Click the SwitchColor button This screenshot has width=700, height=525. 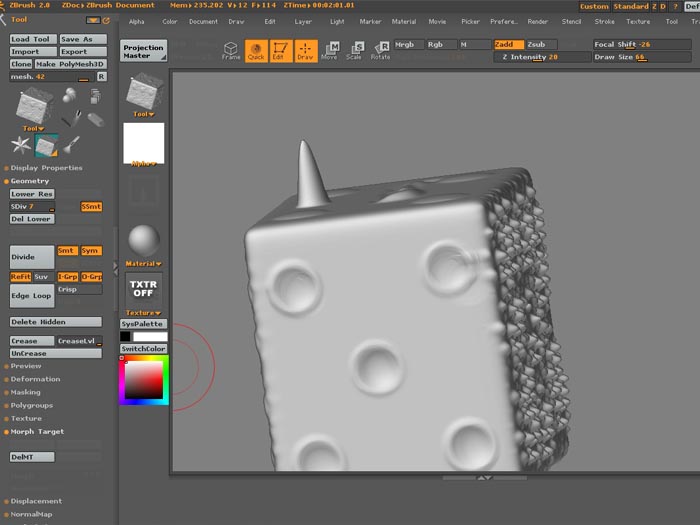coord(144,349)
